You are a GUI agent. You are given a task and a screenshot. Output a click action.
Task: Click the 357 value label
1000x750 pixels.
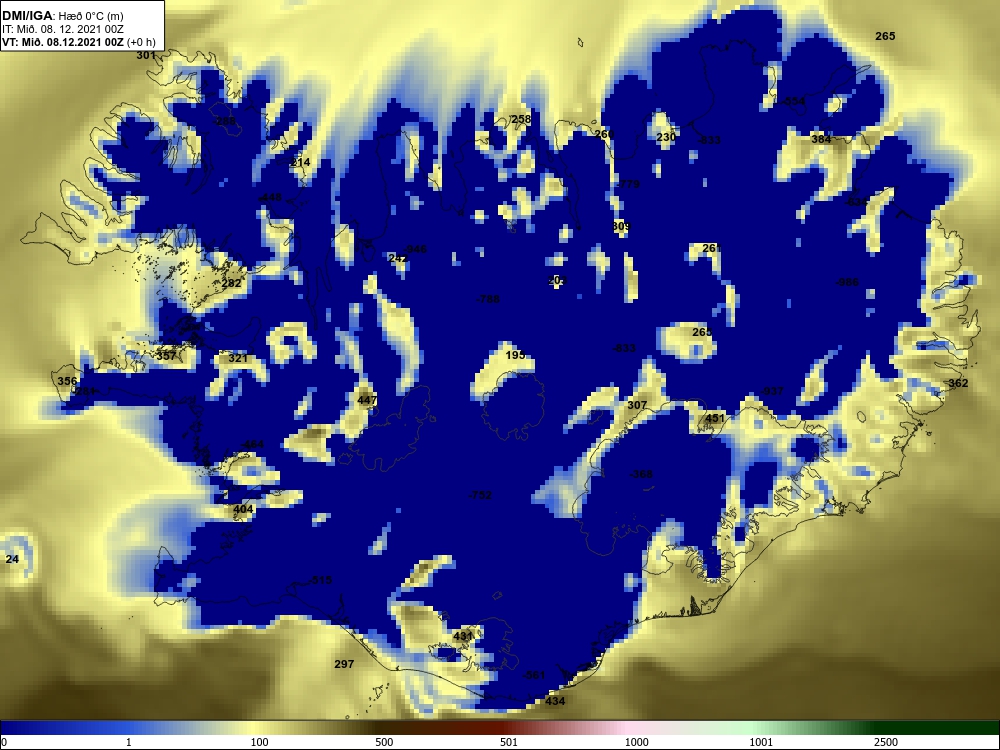(166, 356)
